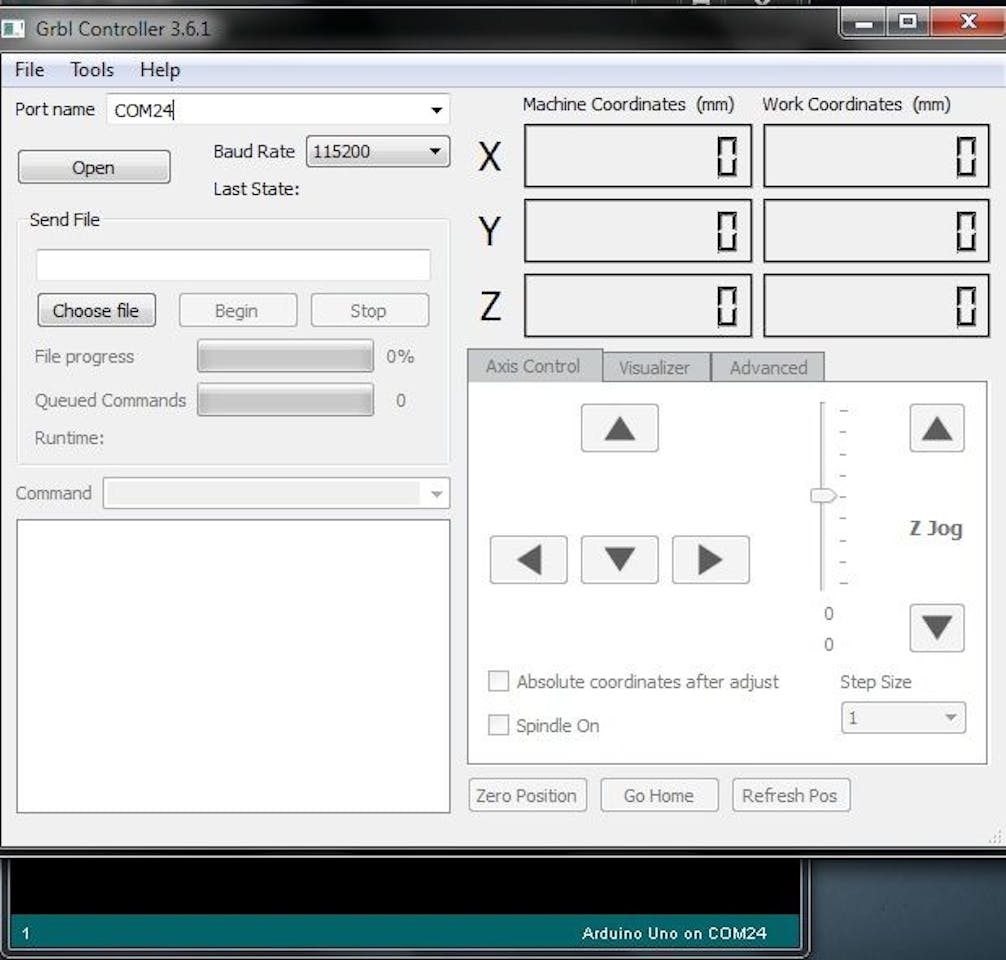Click the Z Jog up arrow

pos(936,429)
